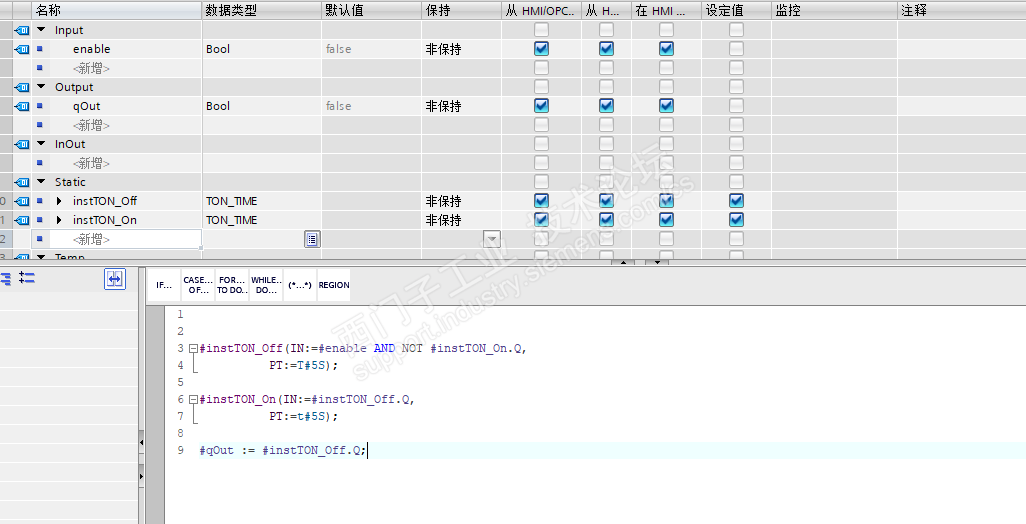Insert a comment block (*...*) snippet

click(x=300, y=285)
